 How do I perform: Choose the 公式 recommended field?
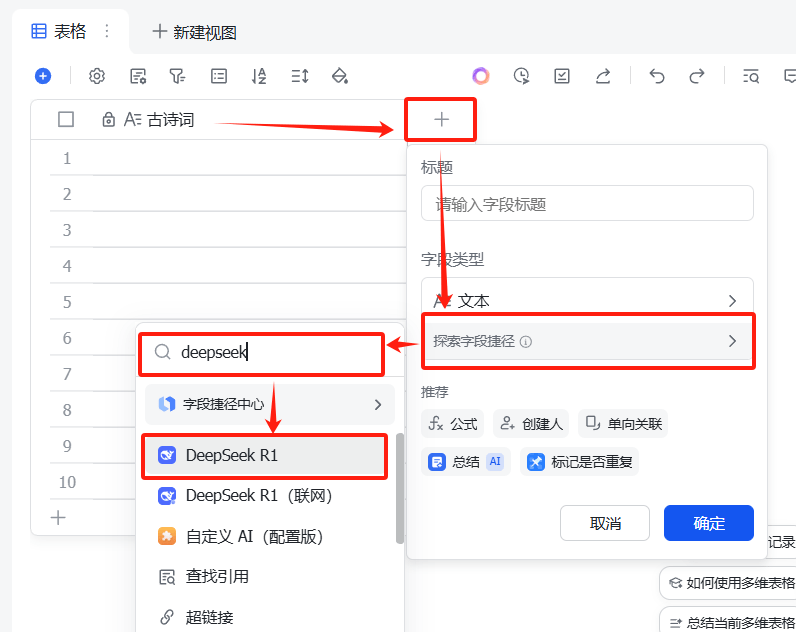point(452,423)
